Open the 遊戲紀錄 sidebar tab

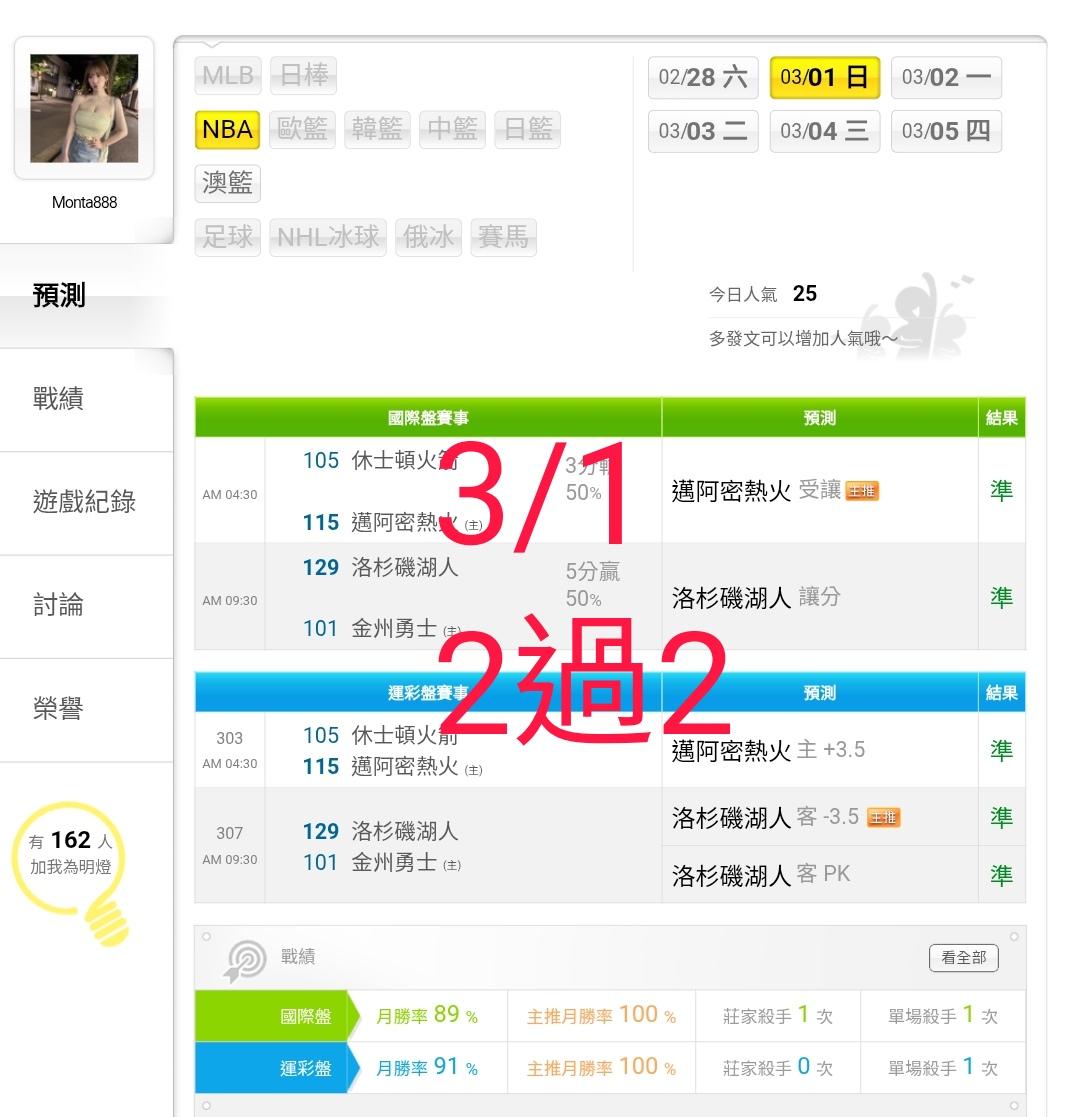86,502
